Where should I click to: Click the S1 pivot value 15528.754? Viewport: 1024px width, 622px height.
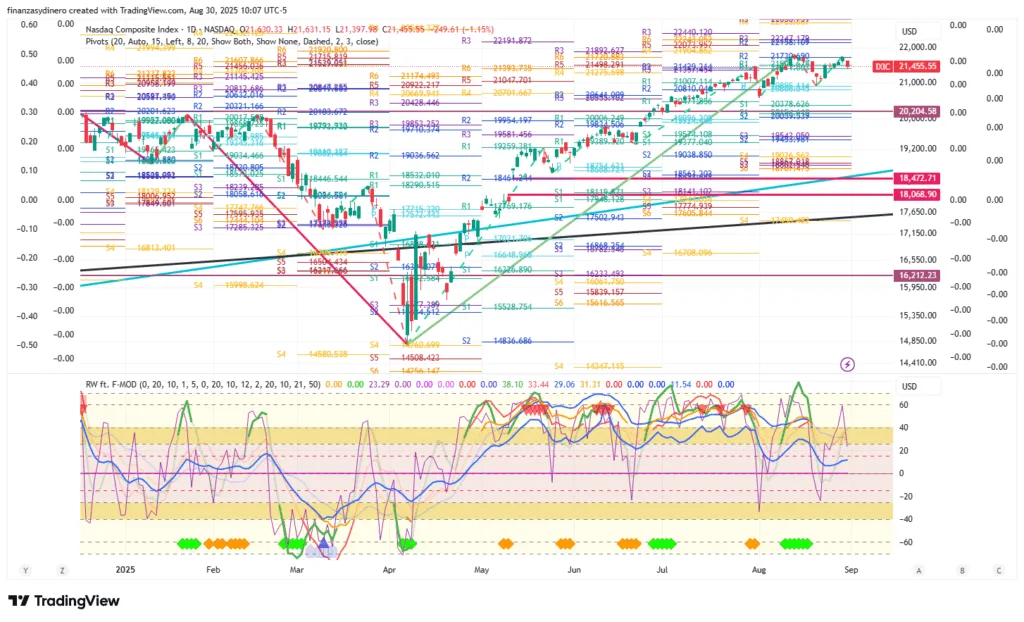(513, 307)
